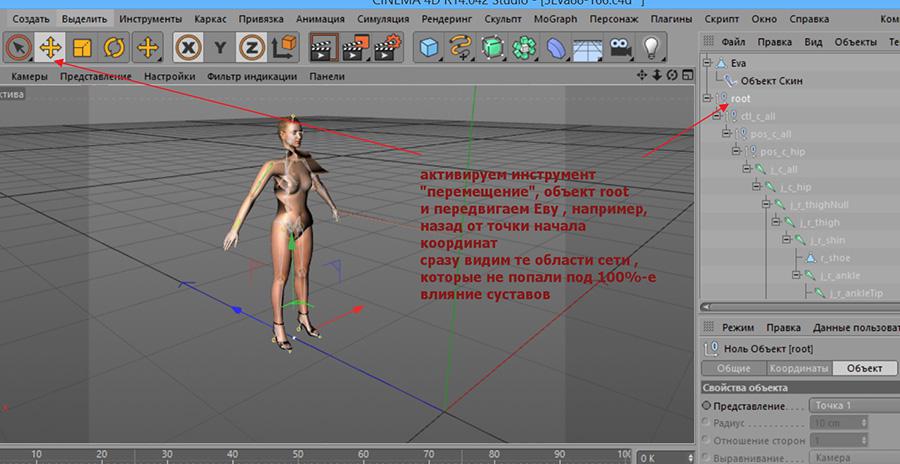Add a Cube primitive object
This screenshot has width=900, height=464.
coord(429,47)
